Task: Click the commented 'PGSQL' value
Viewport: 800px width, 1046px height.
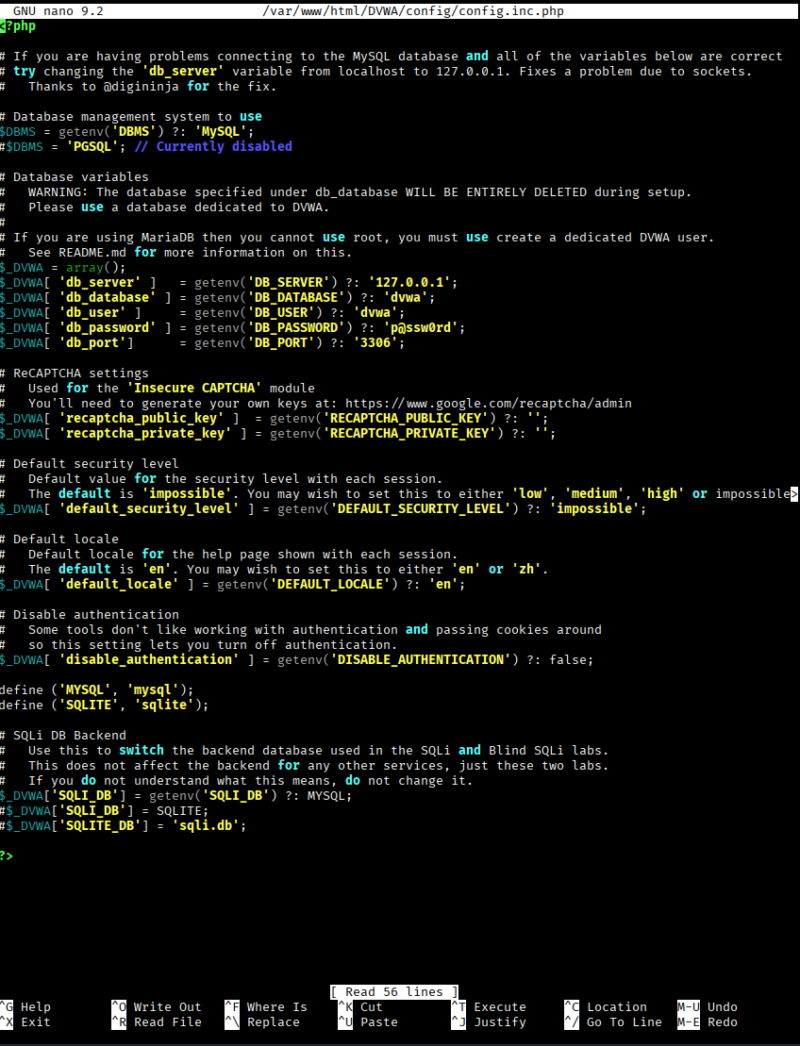Action: (x=93, y=146)
